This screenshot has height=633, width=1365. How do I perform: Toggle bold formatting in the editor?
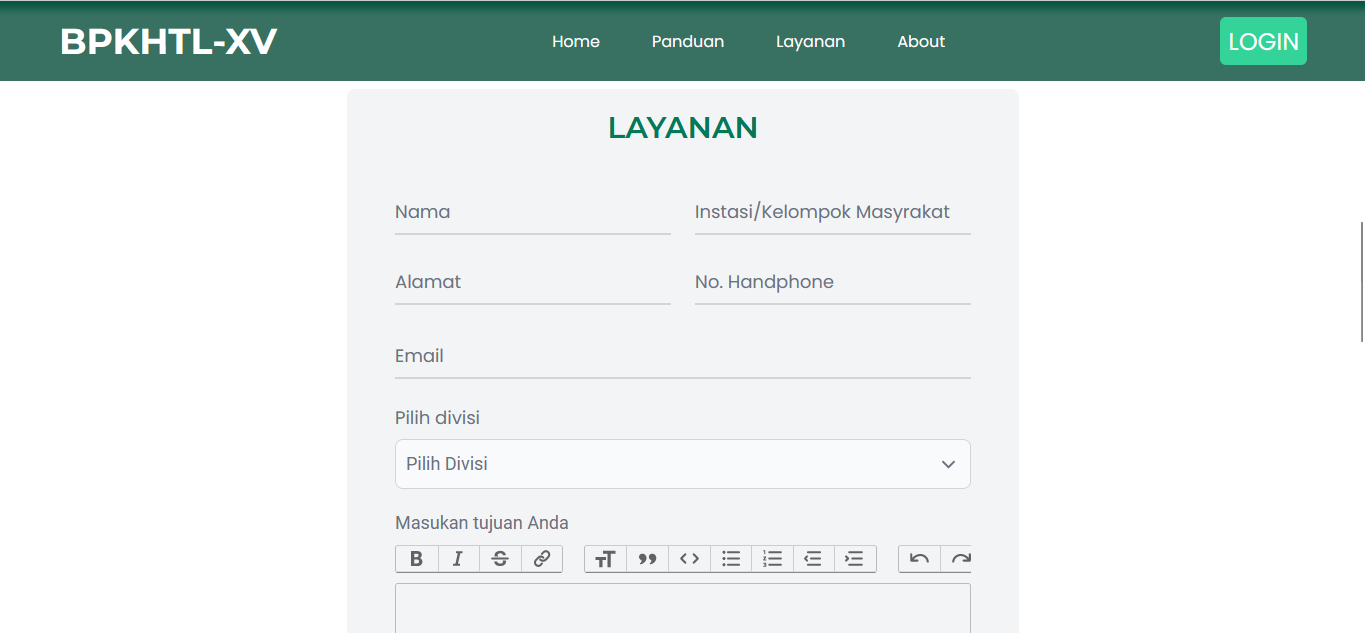(x=417, y=559)
